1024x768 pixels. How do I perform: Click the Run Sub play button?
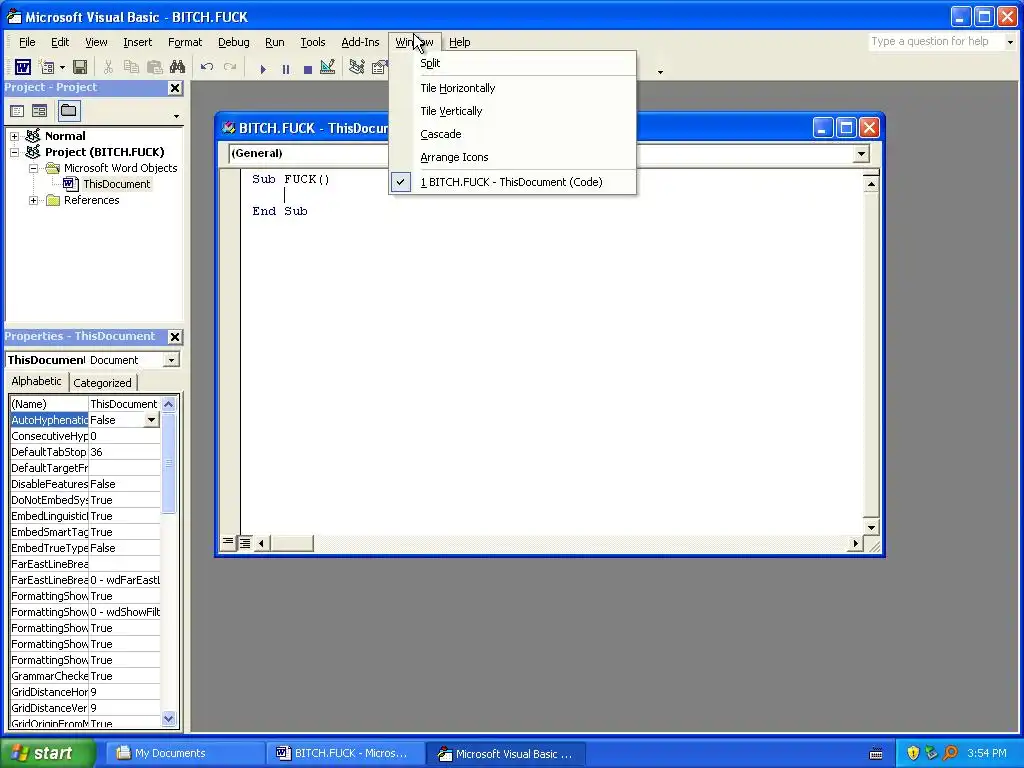tap(263, 69)
